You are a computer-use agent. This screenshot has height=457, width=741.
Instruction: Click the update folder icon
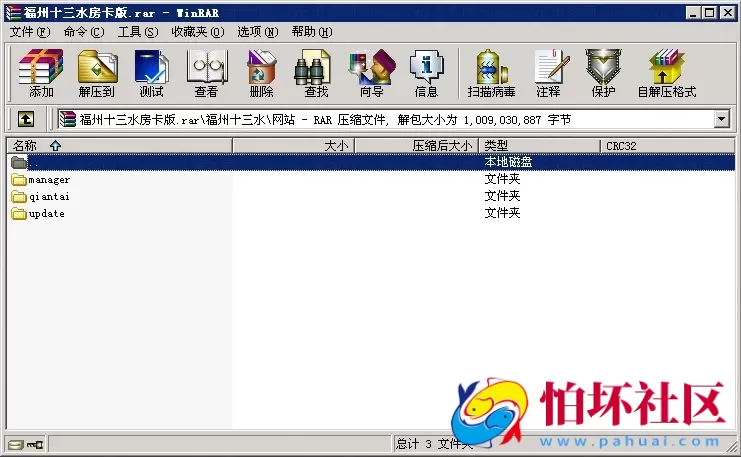click(19, 214)
